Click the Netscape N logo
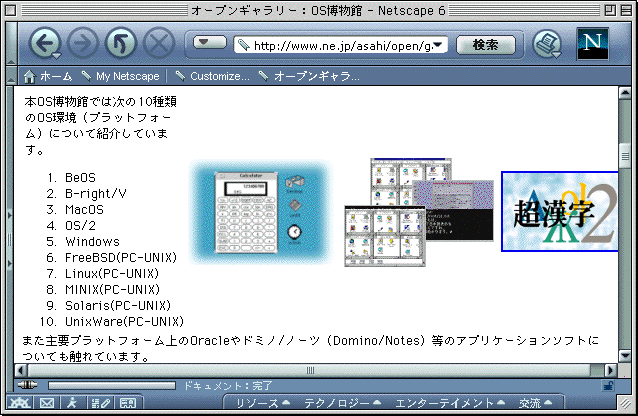The height and width of the screenshot is (416, 638). point(592,43)
